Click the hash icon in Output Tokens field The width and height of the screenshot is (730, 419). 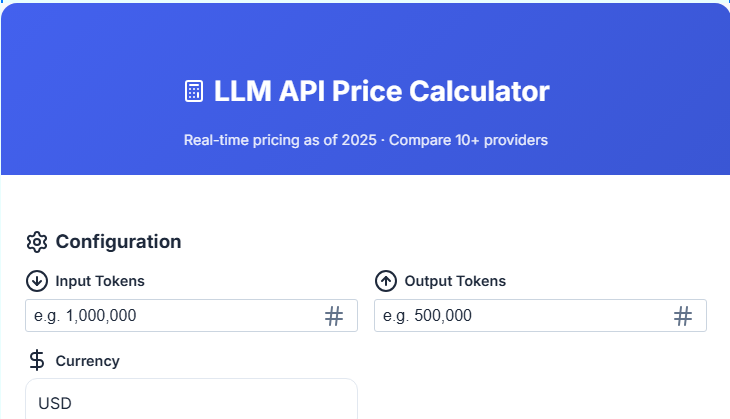coord(683,316)
